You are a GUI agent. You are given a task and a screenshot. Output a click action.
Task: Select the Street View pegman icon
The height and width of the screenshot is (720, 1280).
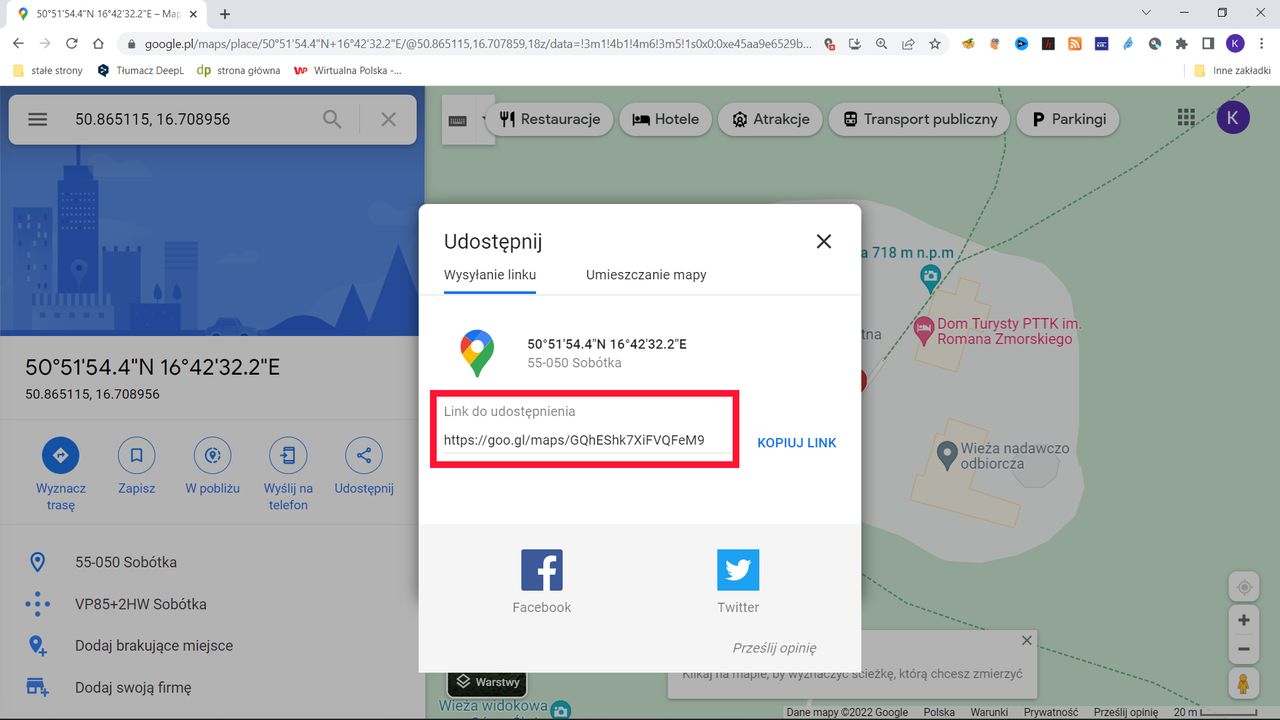(x=1243, y=684)
